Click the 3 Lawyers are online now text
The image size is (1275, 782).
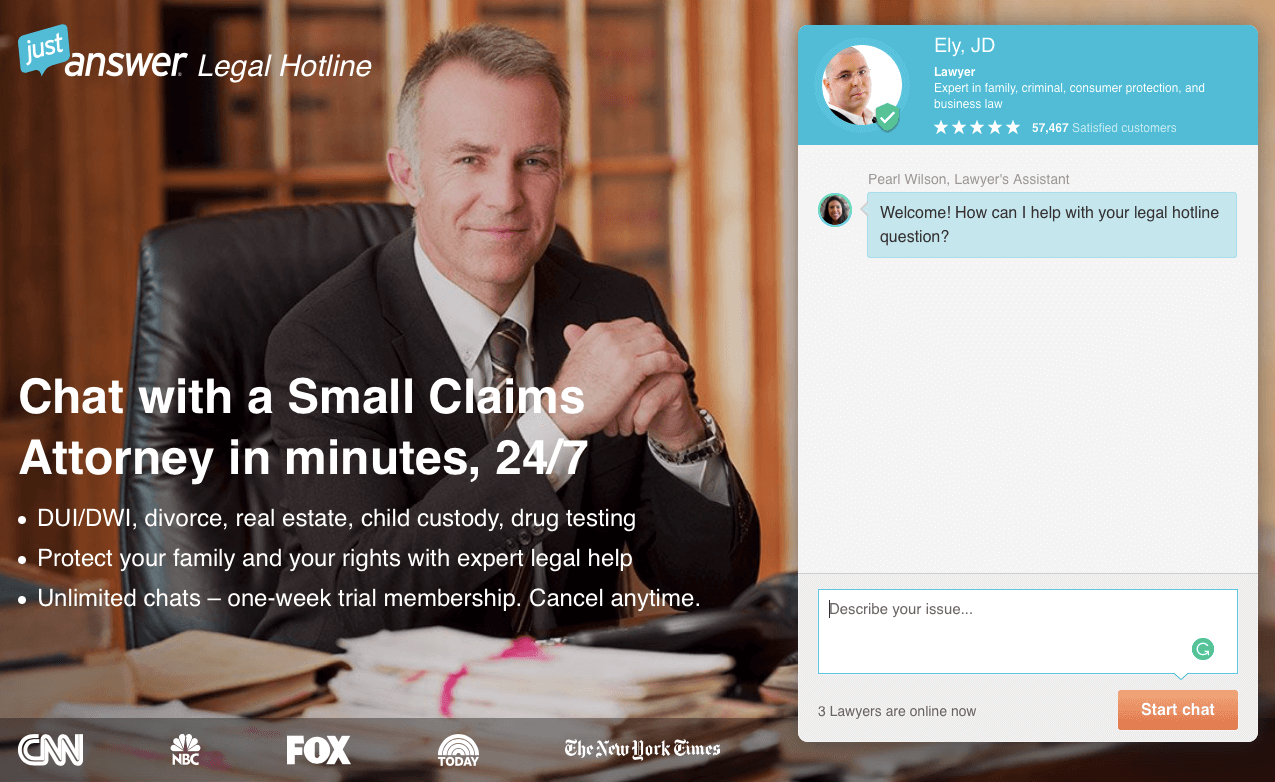[897, 711]
